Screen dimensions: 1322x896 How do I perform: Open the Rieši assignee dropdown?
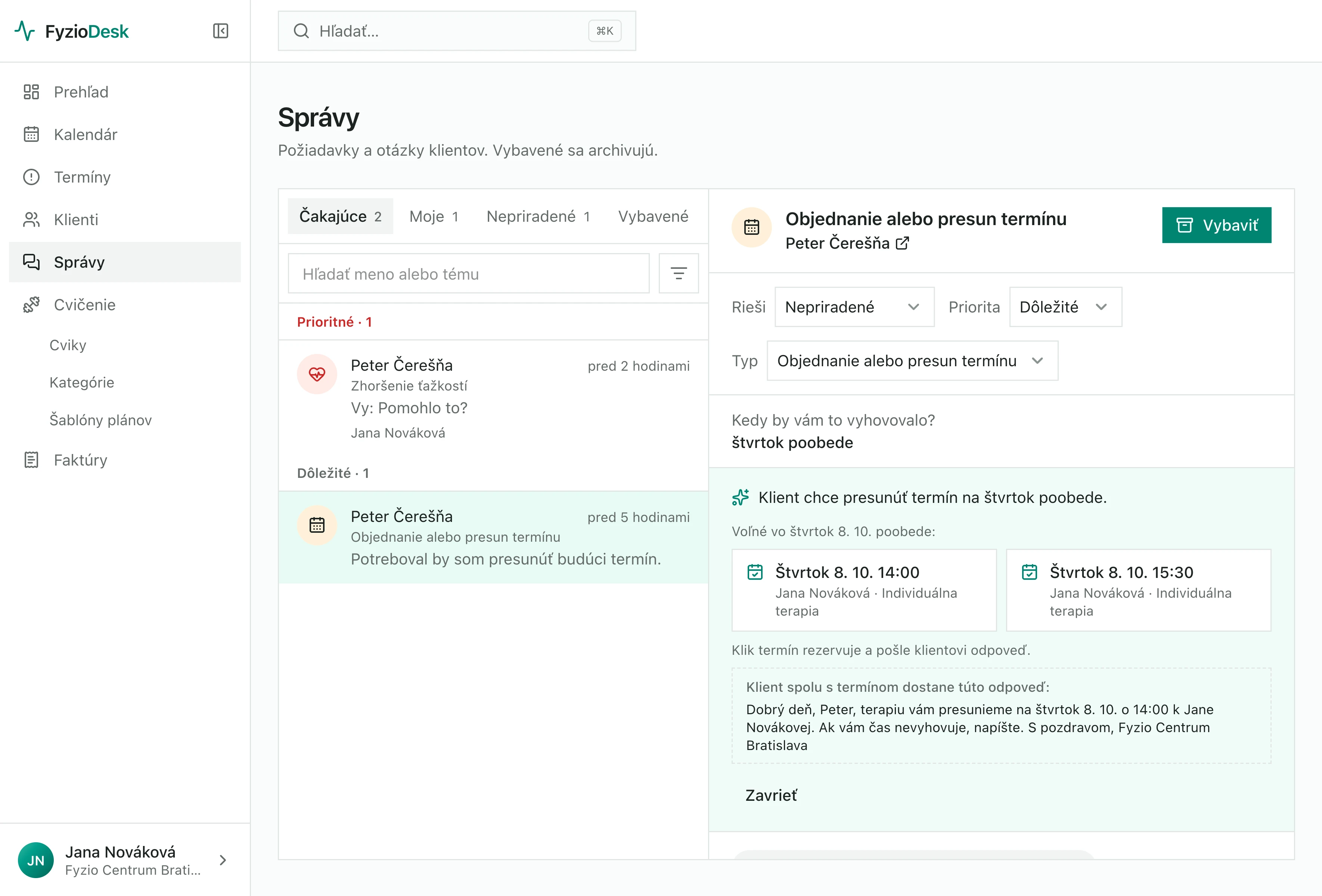(854, 307)
